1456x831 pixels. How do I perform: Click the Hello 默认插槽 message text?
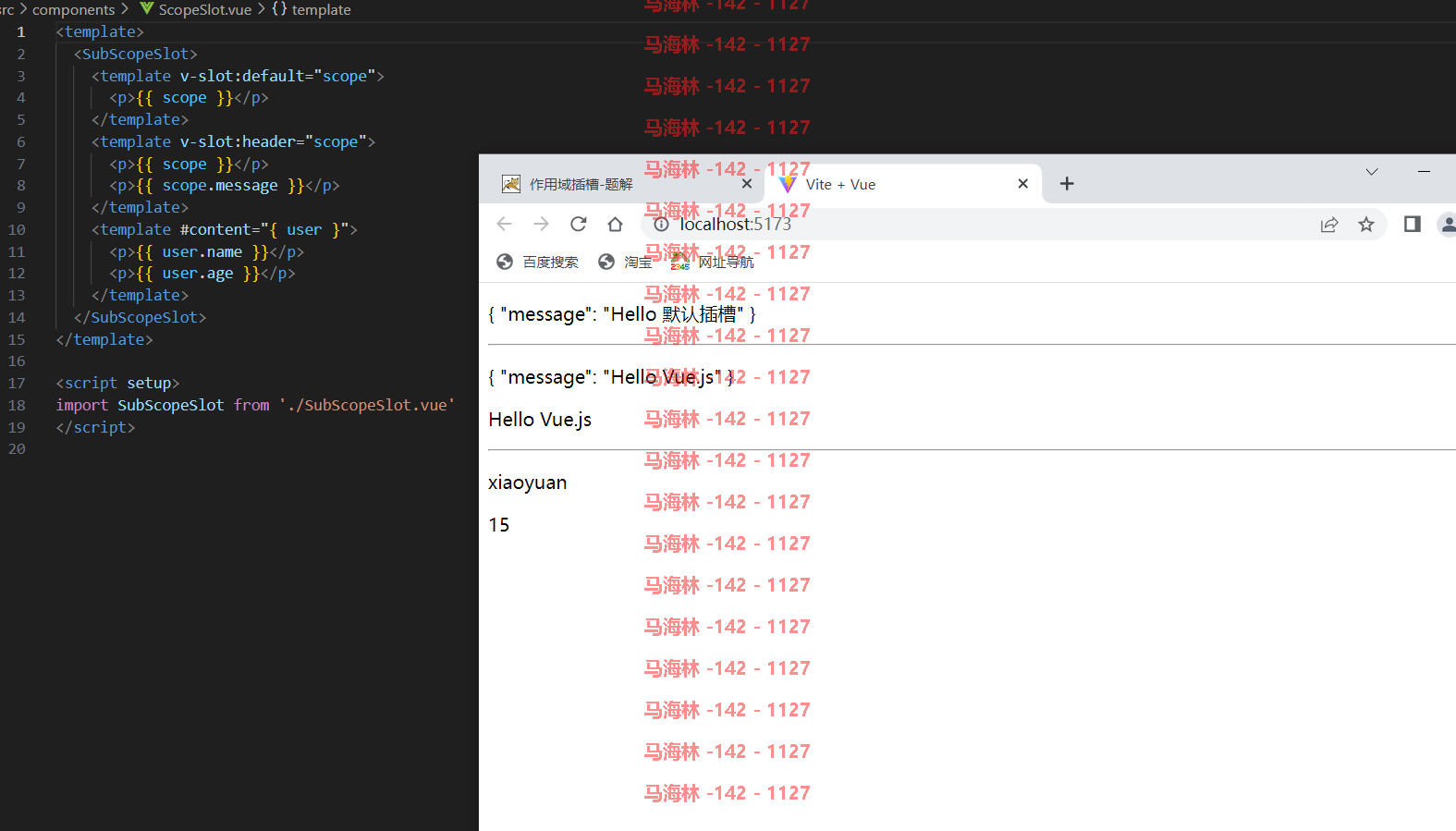[622, 314]
